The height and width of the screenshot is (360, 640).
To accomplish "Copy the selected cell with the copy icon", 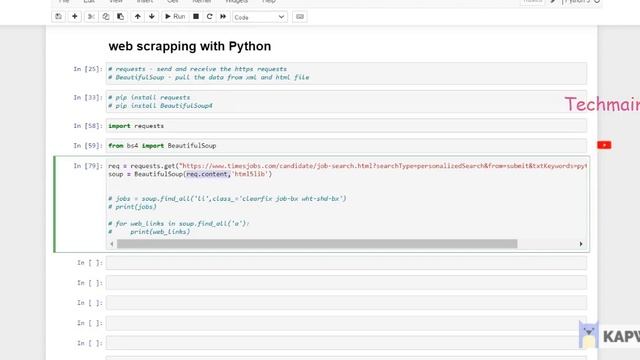I will (x=106, y=17).
